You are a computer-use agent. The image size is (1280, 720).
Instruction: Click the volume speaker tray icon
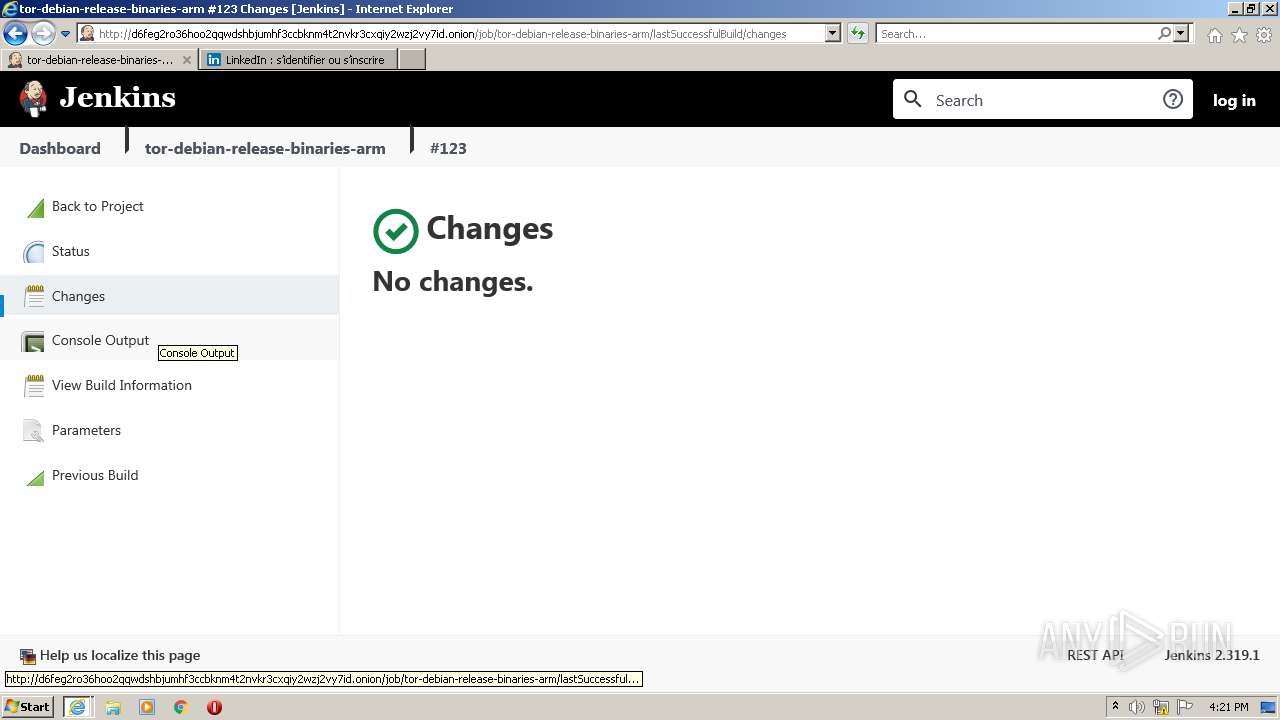[1137, 707]
